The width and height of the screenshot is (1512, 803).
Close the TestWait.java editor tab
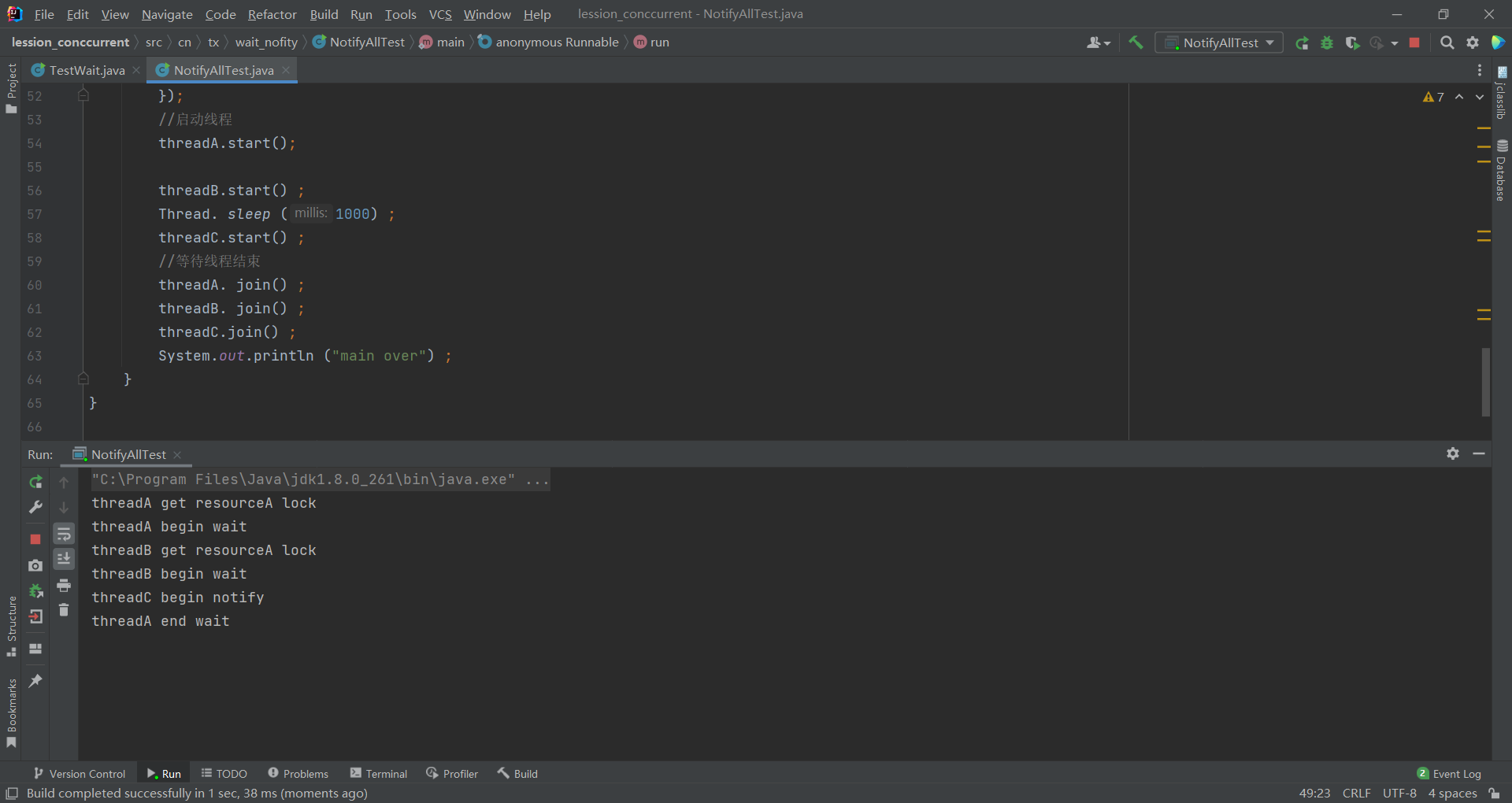point(136,70)
